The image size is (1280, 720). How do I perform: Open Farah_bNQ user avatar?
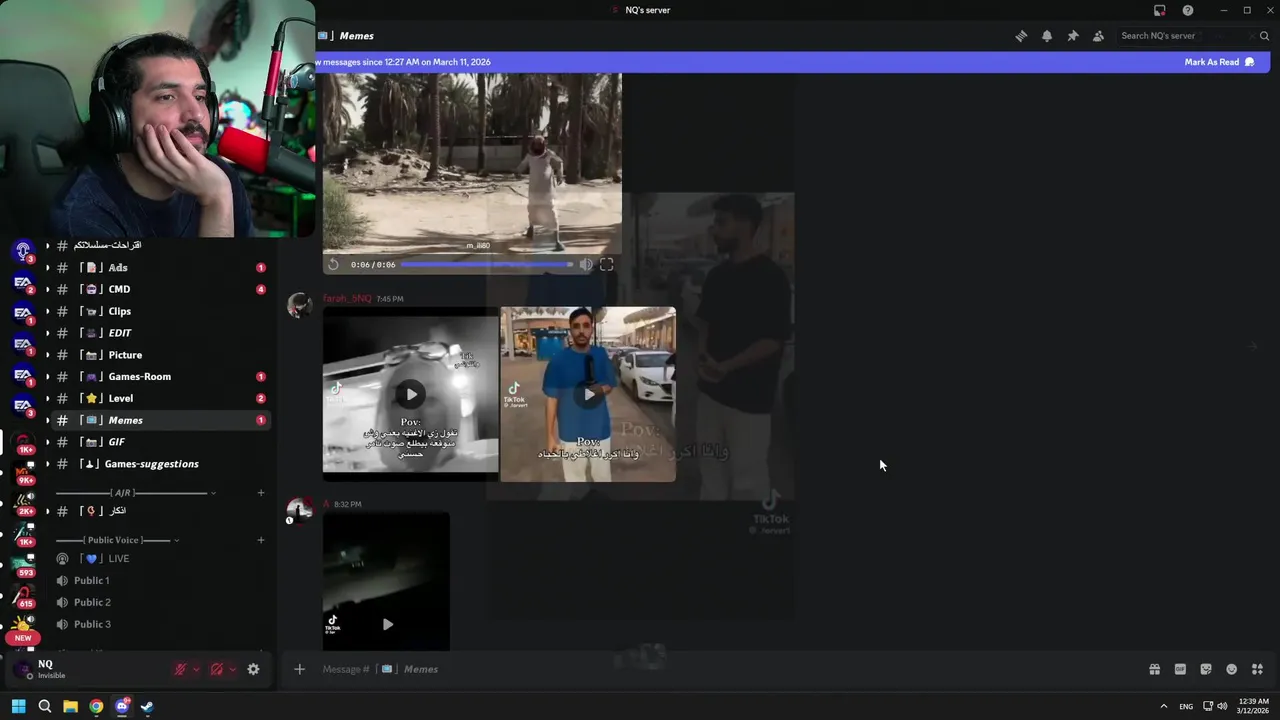tap(299, 306)
